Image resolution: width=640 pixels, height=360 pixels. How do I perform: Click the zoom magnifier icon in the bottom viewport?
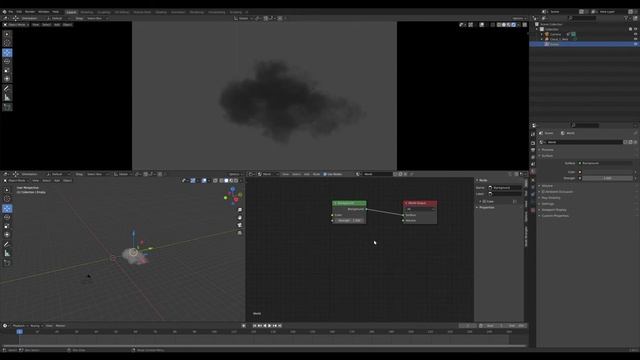click(x=240, y=210)
